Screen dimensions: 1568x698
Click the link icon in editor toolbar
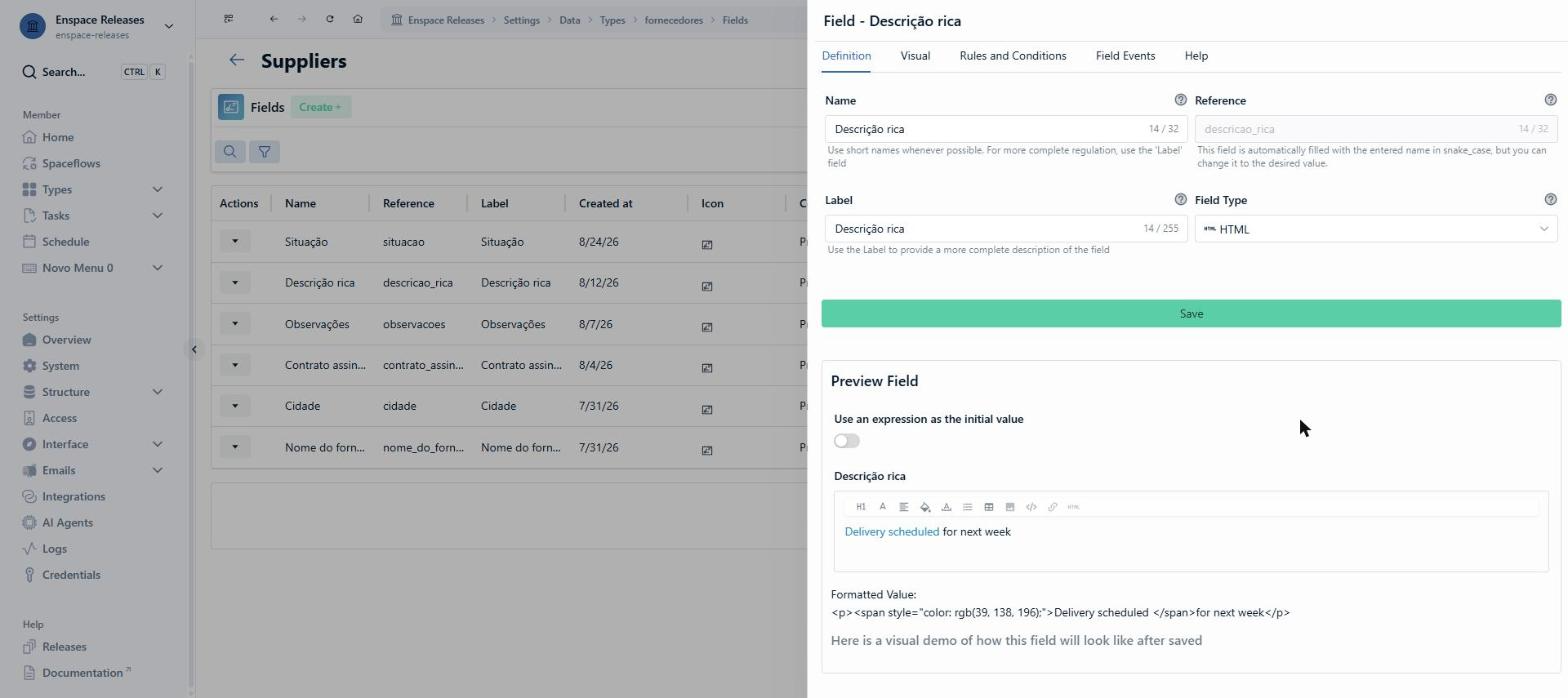tap(1052, 507)
